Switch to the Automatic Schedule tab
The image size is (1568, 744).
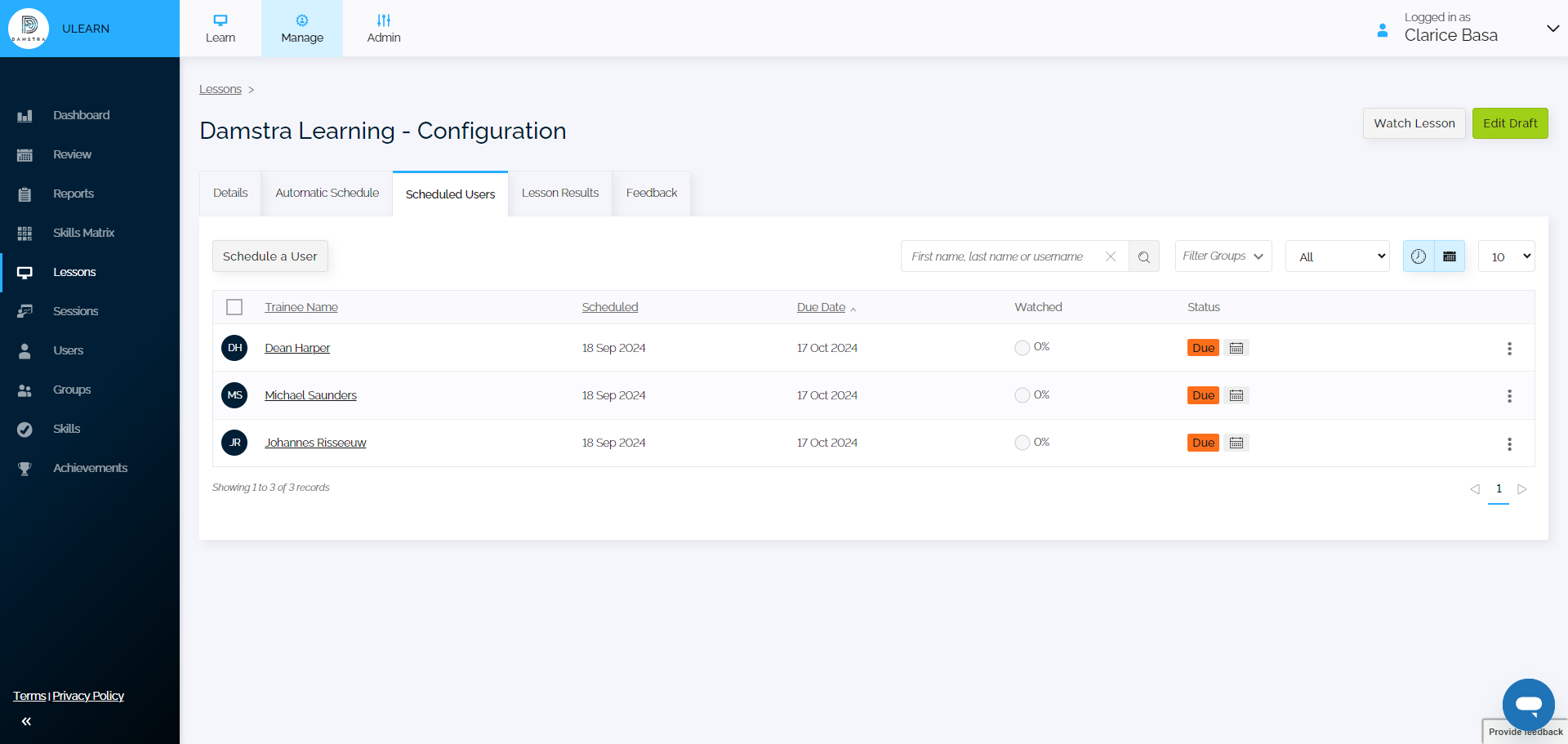pos(327,194)
